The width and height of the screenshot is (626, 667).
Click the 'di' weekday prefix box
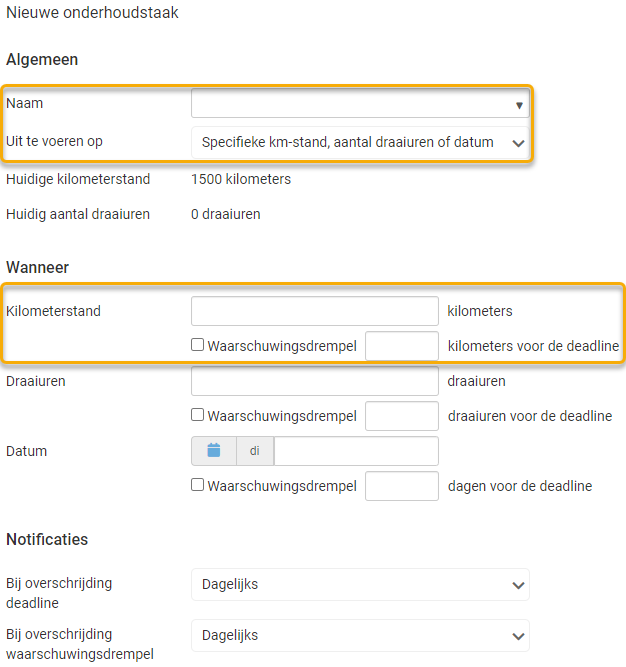[x=255, y=451]
